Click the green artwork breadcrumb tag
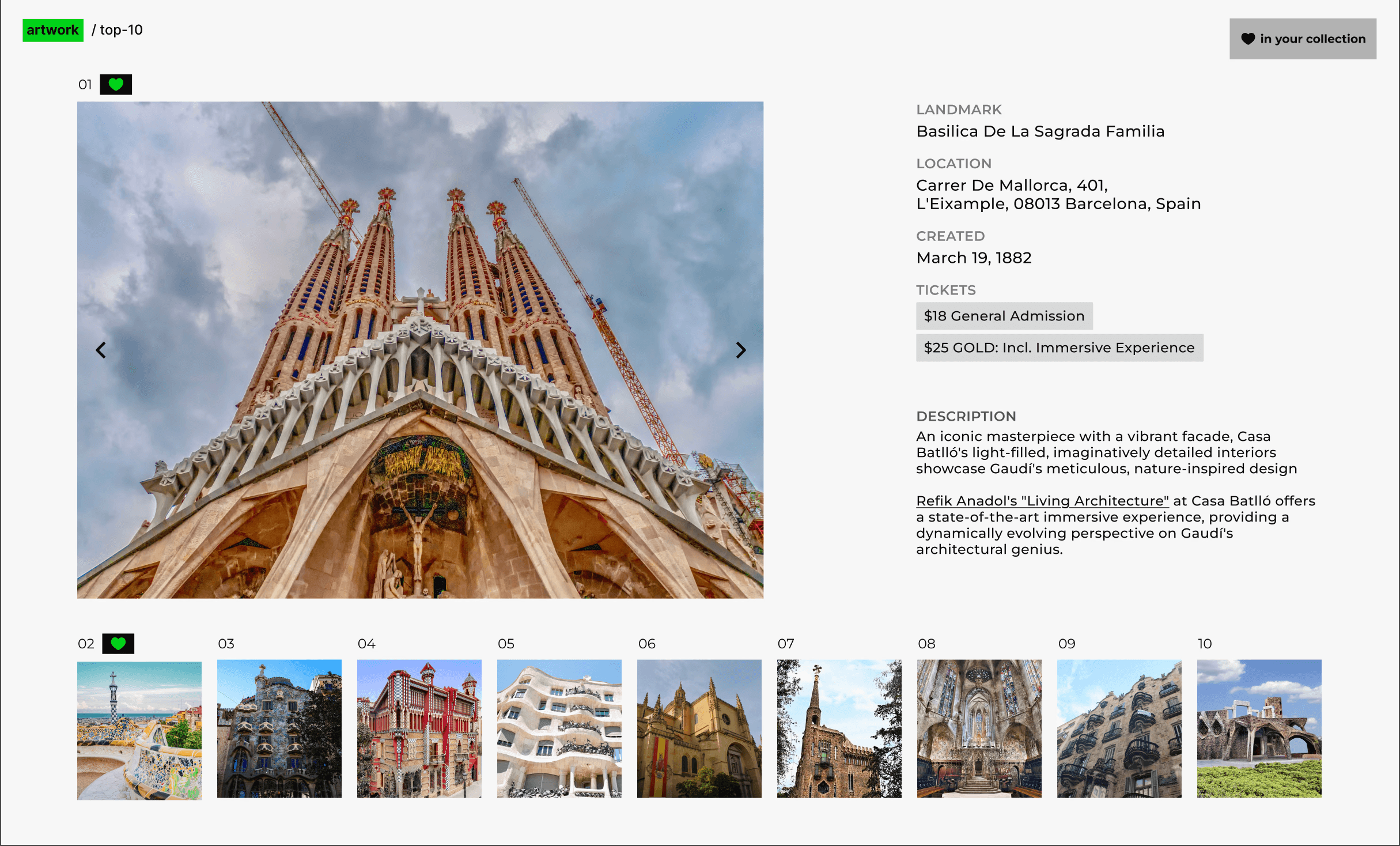Screen dimensions: 1400x846 point(52,30)
